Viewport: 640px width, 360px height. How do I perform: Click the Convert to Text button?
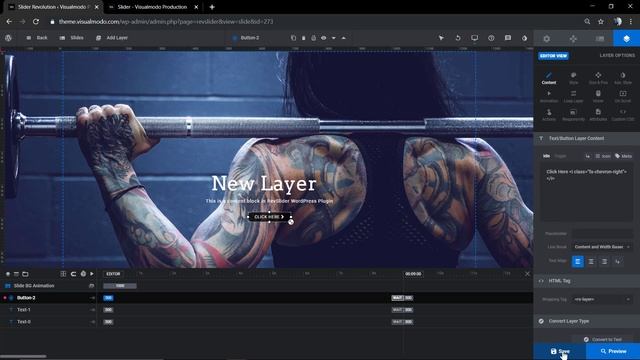pos(602,339)
